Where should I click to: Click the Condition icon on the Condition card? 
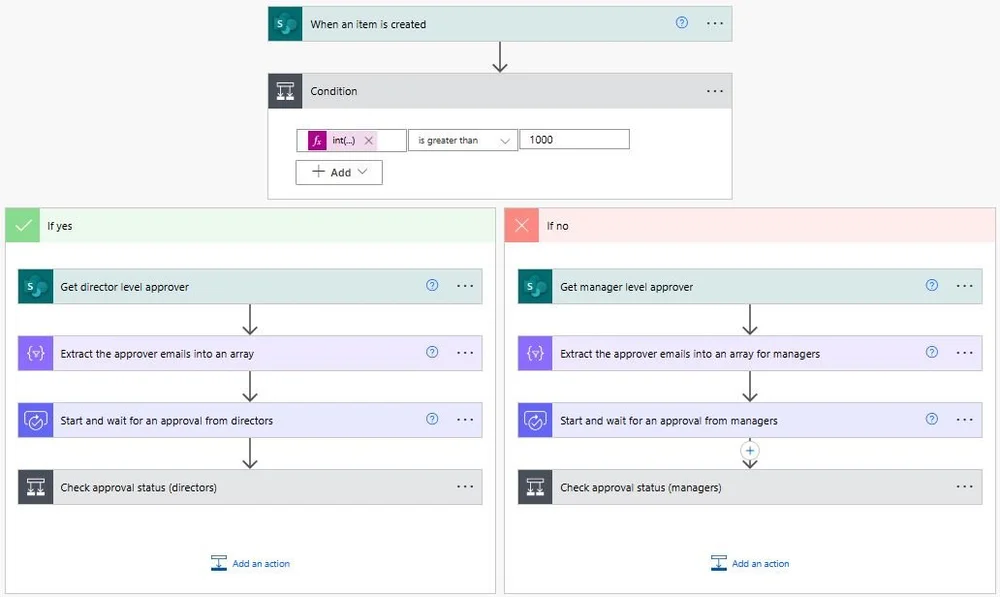click(x=285, y=90)
